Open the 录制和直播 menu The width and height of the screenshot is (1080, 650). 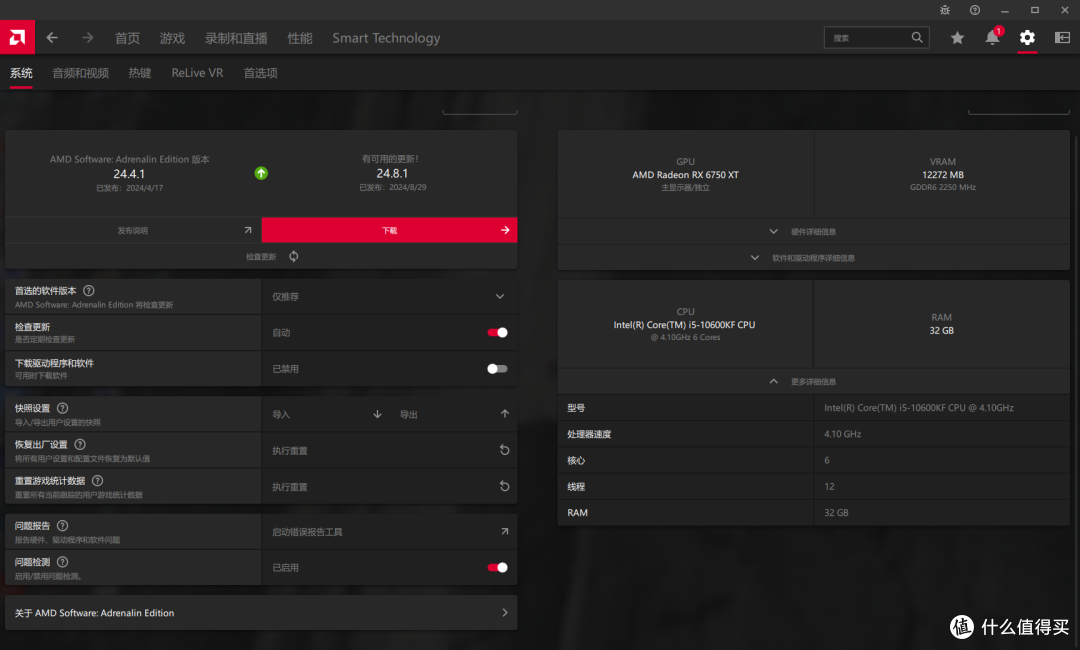pos(236,38)
